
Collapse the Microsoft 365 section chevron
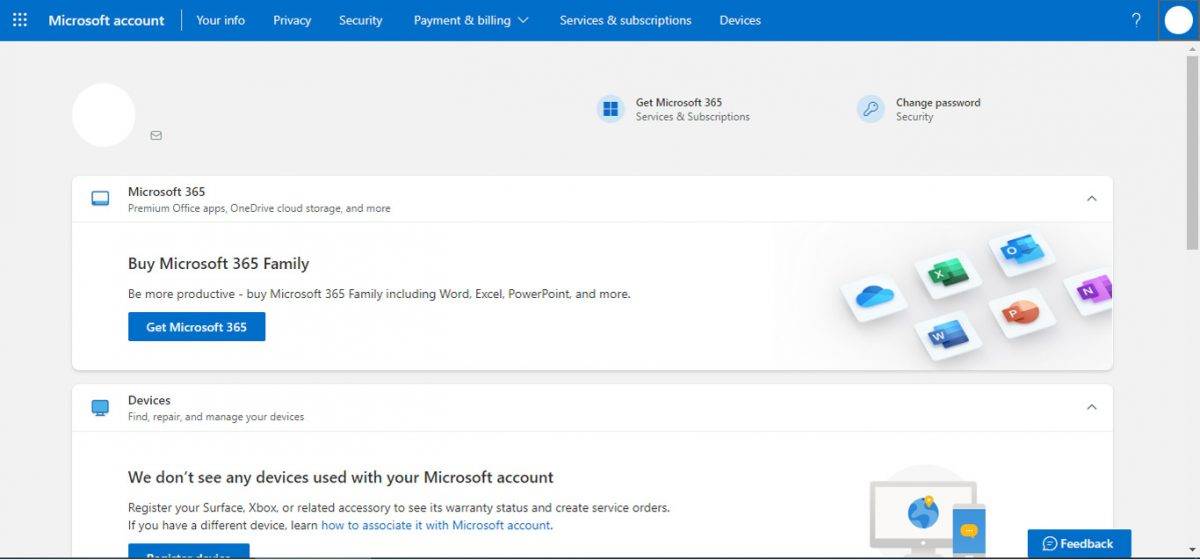point(1092,199)
